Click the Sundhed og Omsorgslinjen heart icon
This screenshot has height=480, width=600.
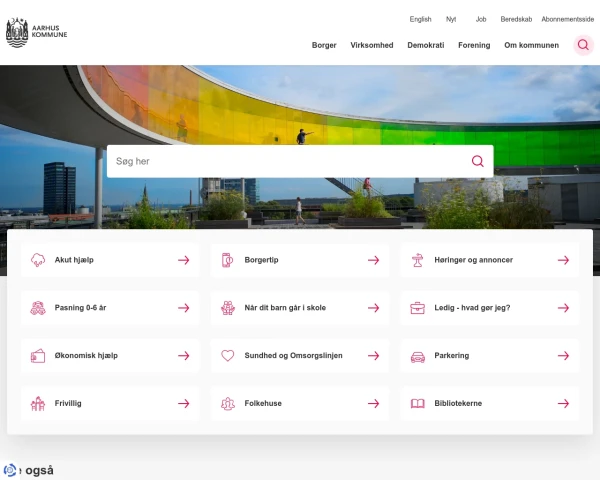228,356
